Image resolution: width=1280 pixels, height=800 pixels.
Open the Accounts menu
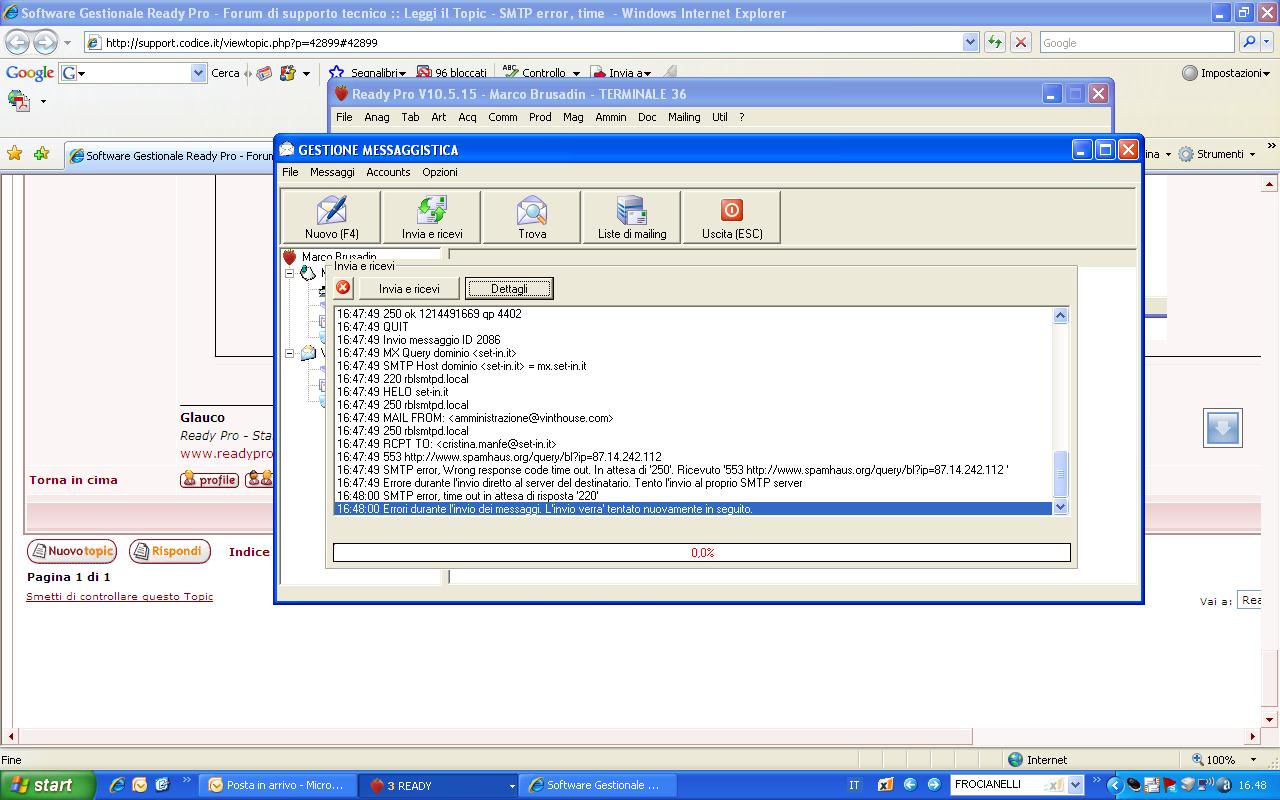[388, 172]
